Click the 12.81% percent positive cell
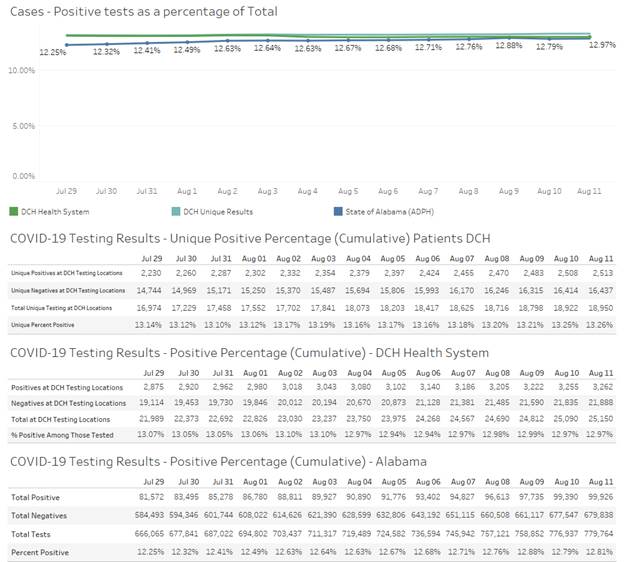The image size is (624, 562). (599, 552)
